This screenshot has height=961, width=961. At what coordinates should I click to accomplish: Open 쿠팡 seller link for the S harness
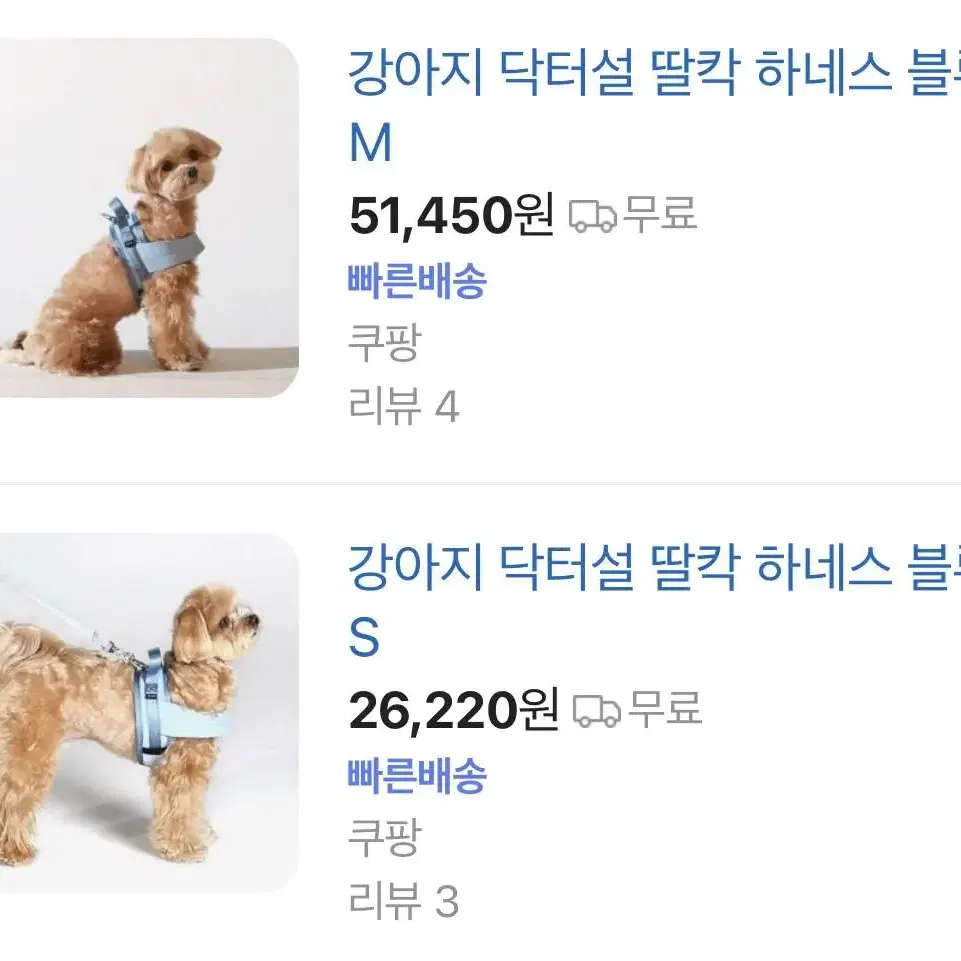pos(385,837)
